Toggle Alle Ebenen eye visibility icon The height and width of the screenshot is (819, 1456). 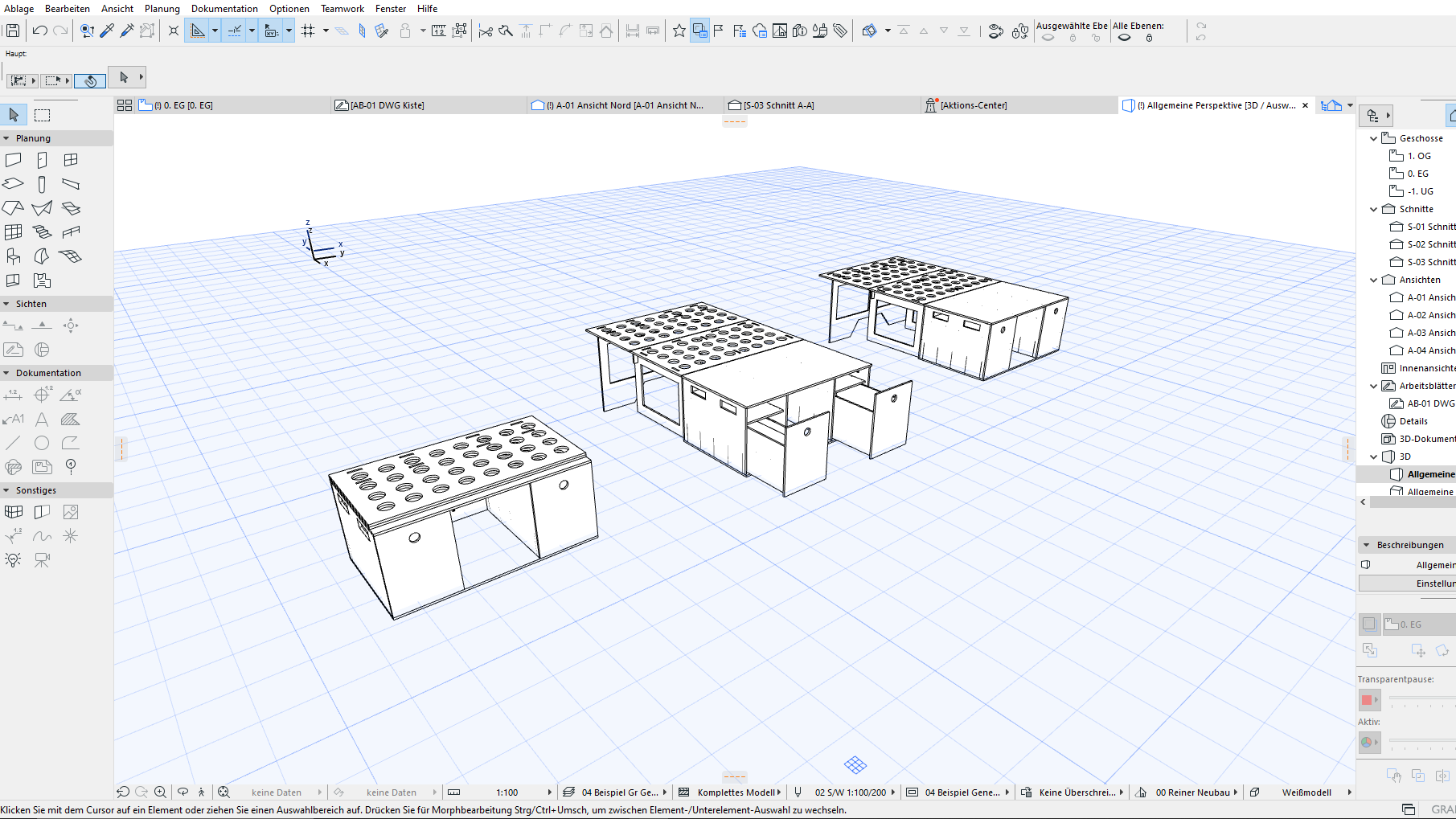(x=1124, y=38)
